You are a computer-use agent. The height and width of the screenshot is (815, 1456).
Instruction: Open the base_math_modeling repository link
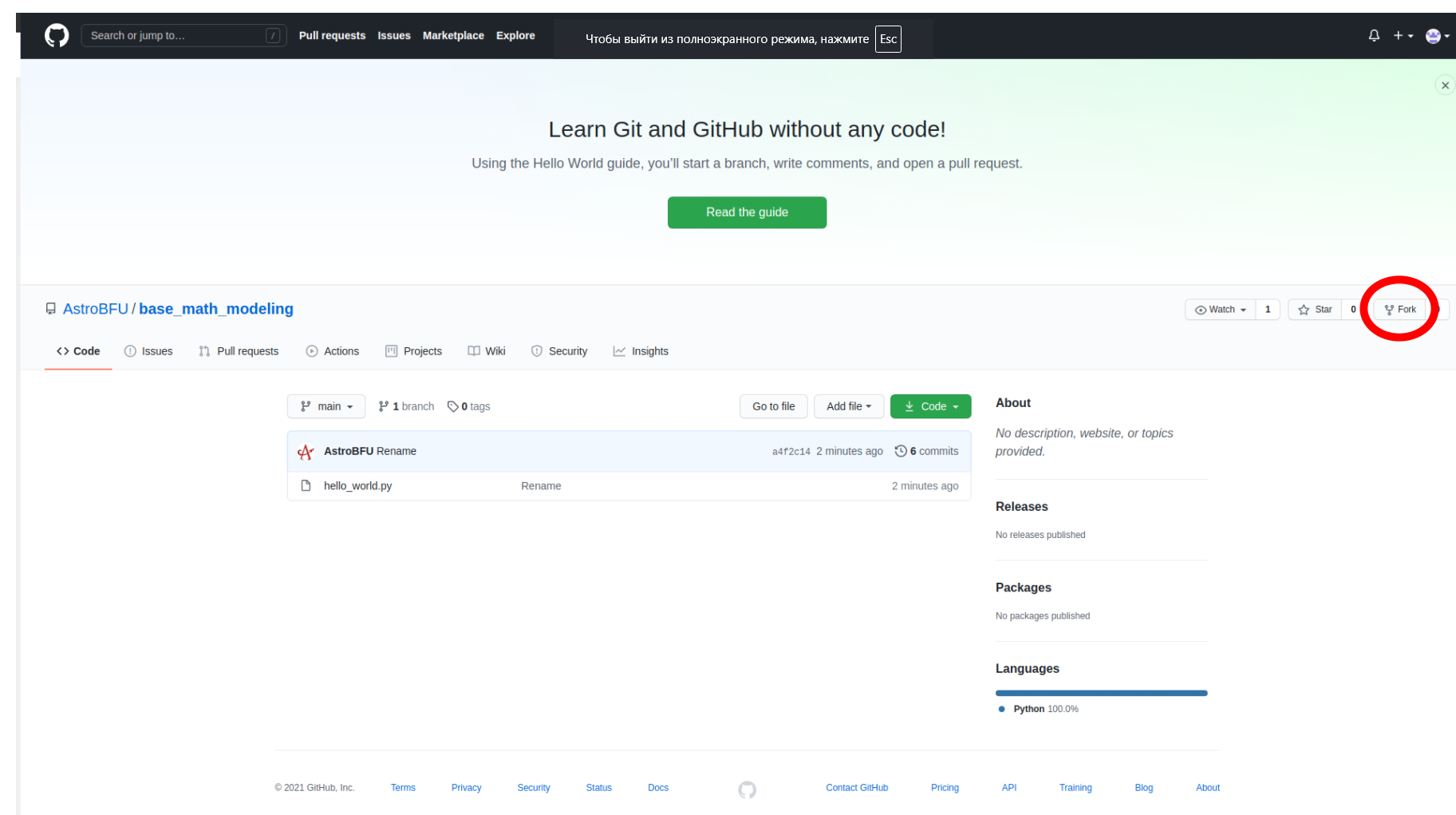(216, 309)
